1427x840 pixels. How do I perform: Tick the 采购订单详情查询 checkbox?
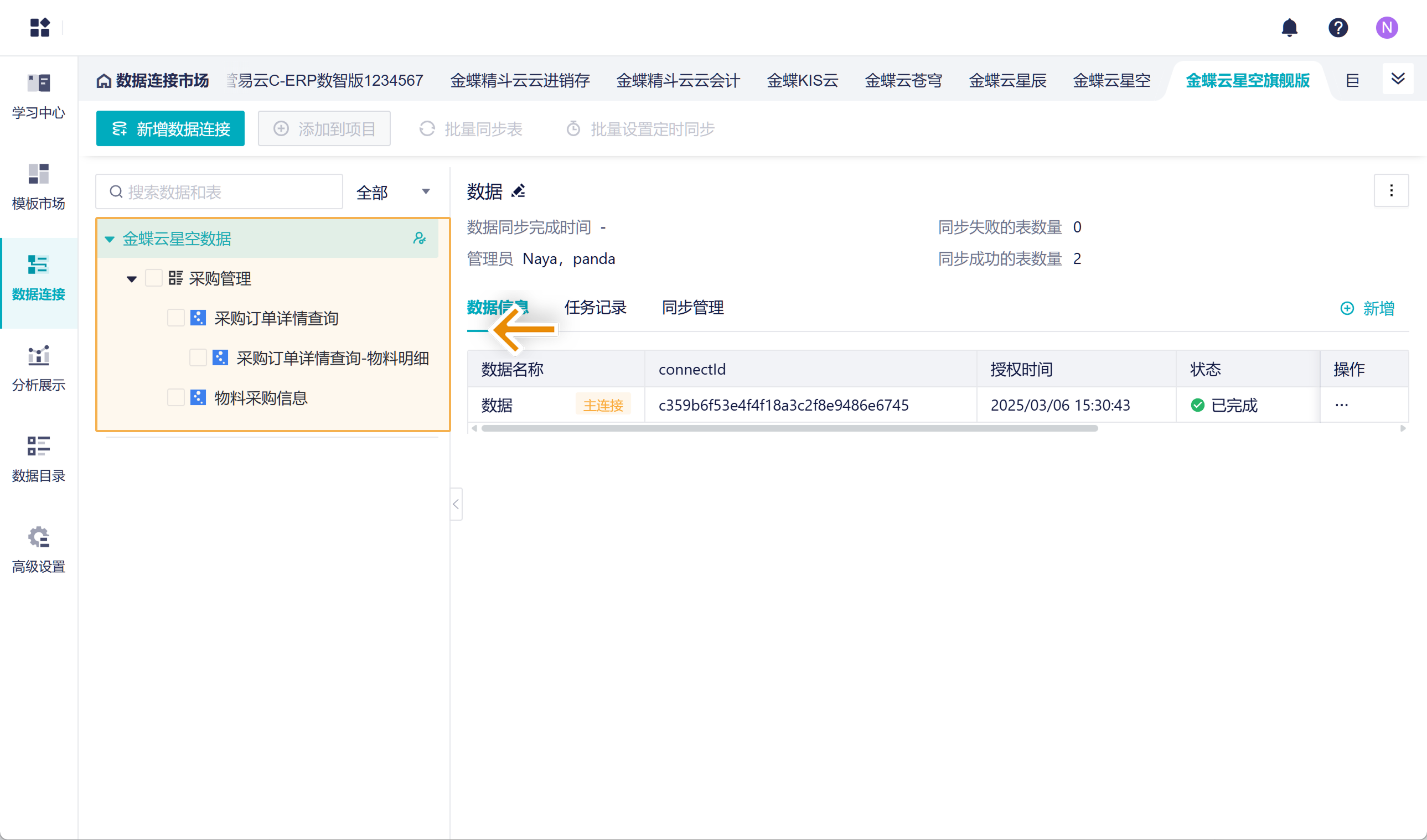[176, 318]
